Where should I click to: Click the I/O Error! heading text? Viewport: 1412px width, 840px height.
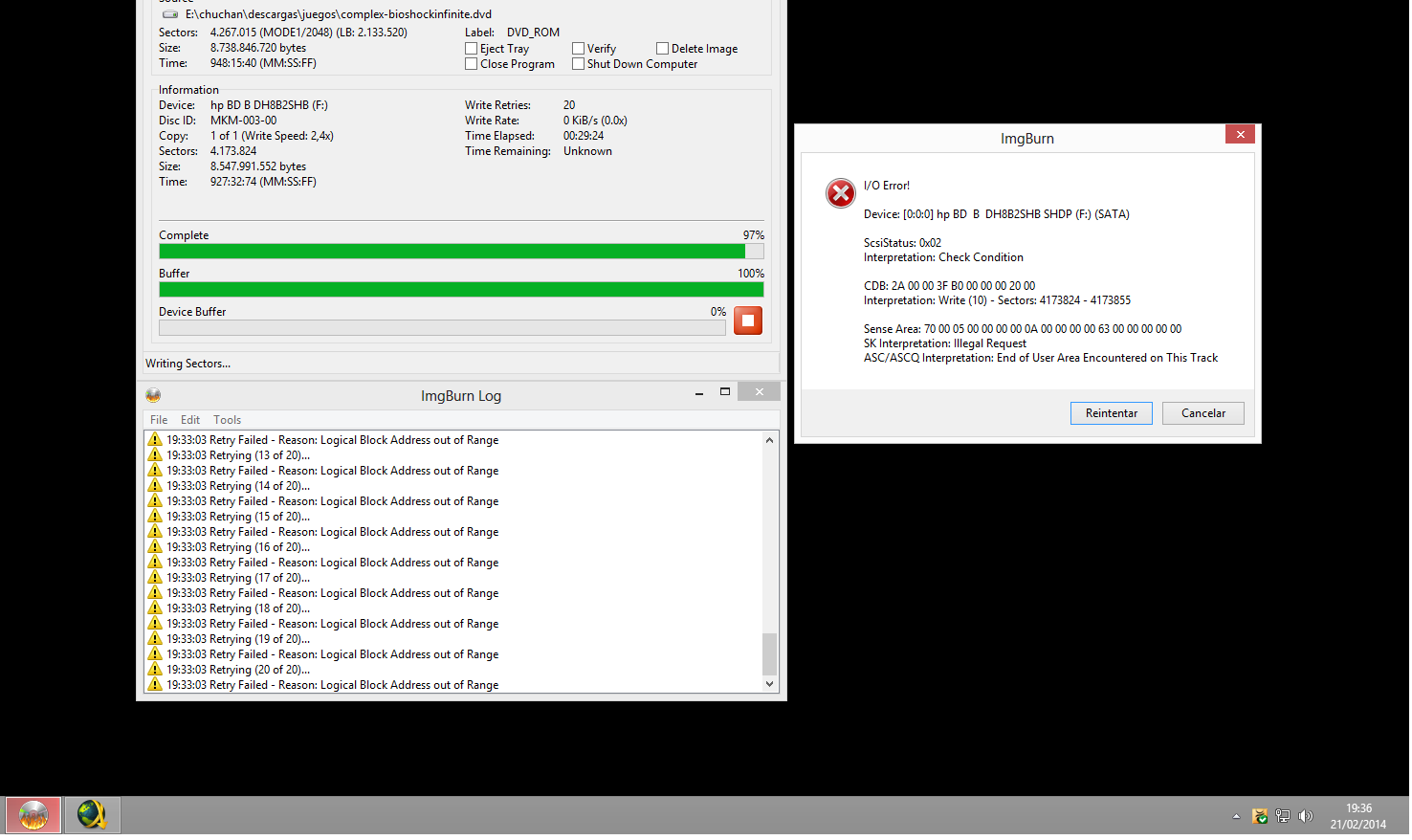pos(887,186)
